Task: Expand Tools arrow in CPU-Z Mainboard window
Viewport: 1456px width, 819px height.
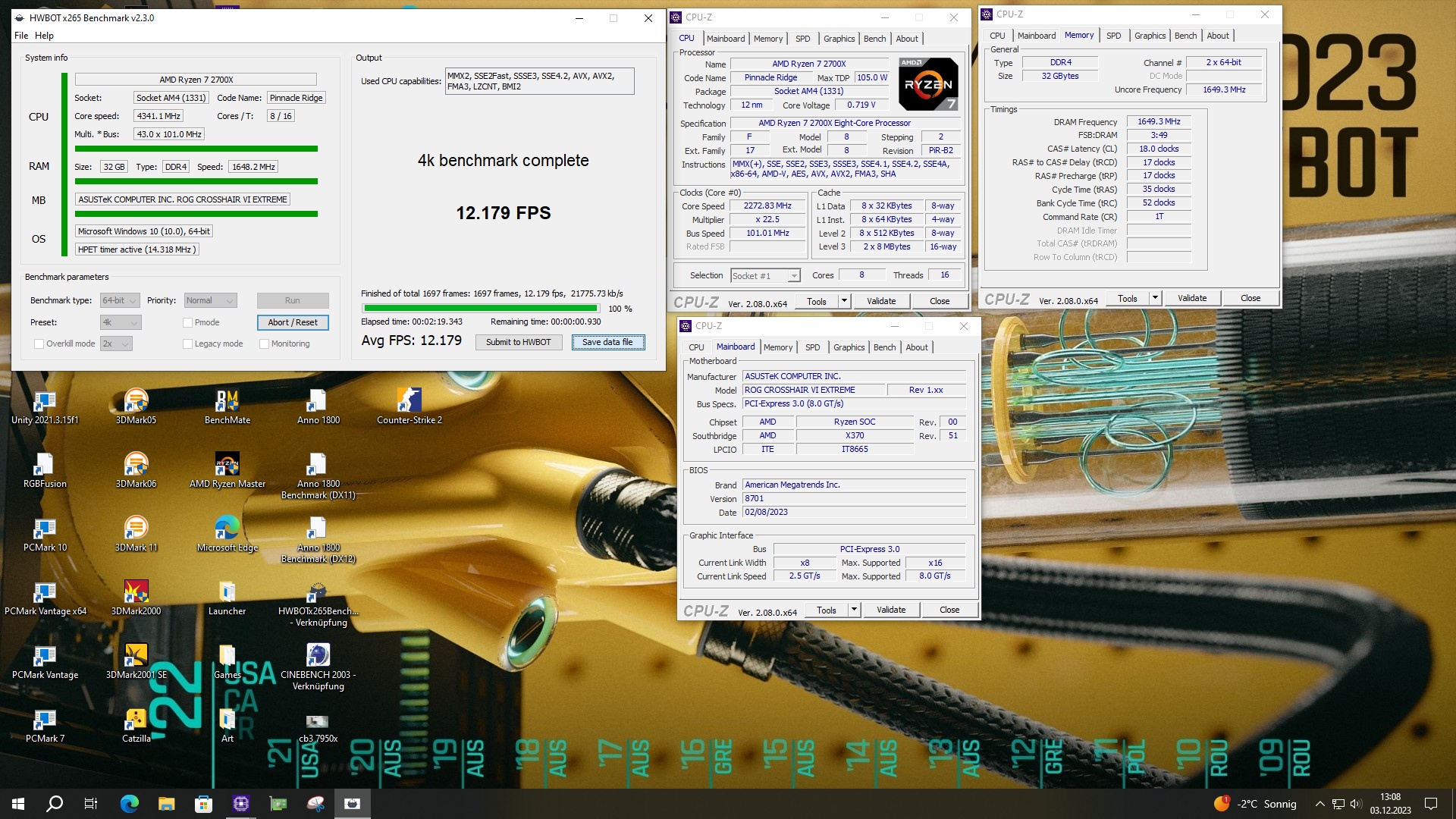Action: (x=853, y=610)
